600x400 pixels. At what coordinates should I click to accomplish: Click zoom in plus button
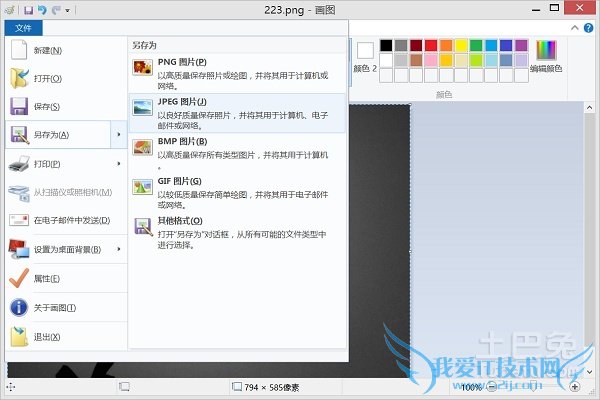click(574, 387)
